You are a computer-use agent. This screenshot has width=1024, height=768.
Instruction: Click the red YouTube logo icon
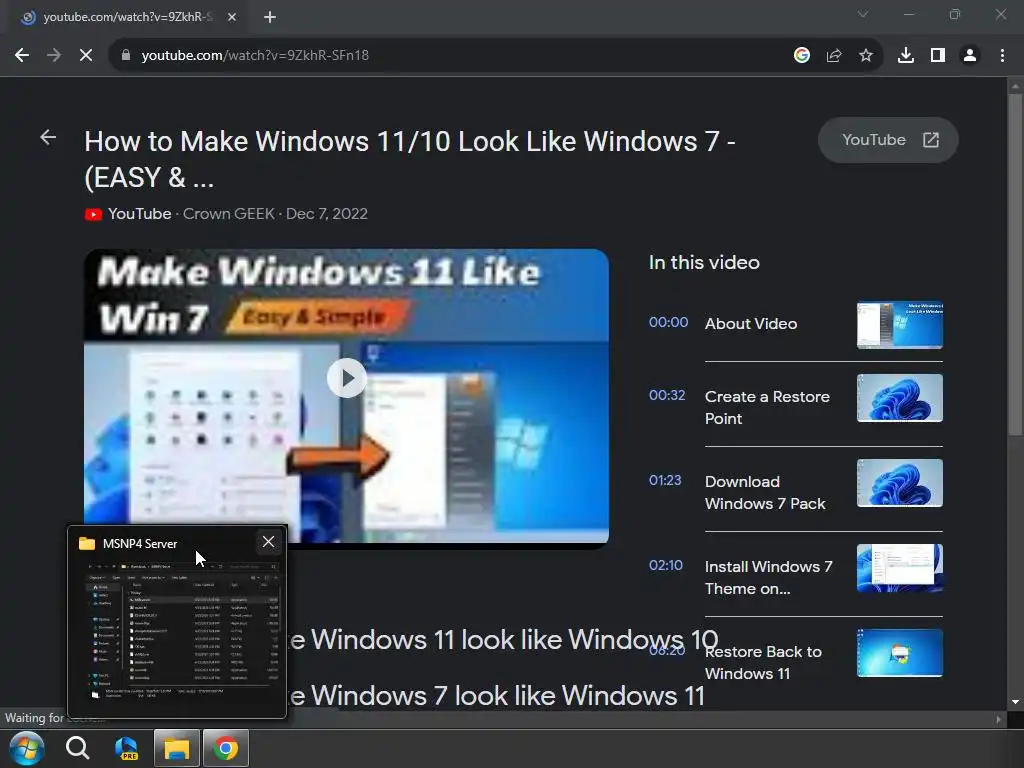tap(93, 214)
